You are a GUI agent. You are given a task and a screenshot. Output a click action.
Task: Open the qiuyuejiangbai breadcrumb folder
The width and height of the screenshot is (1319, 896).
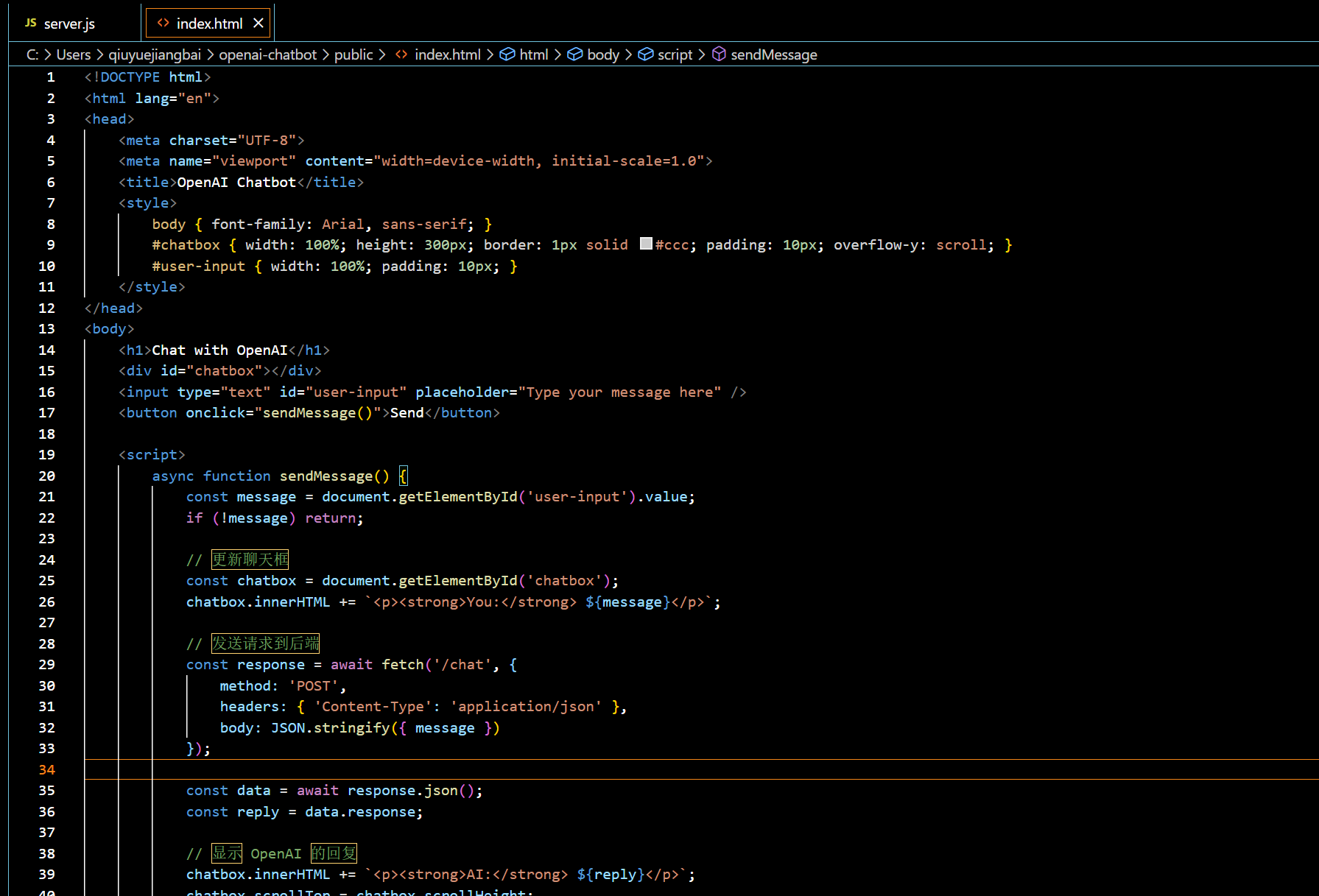[155, 54]
